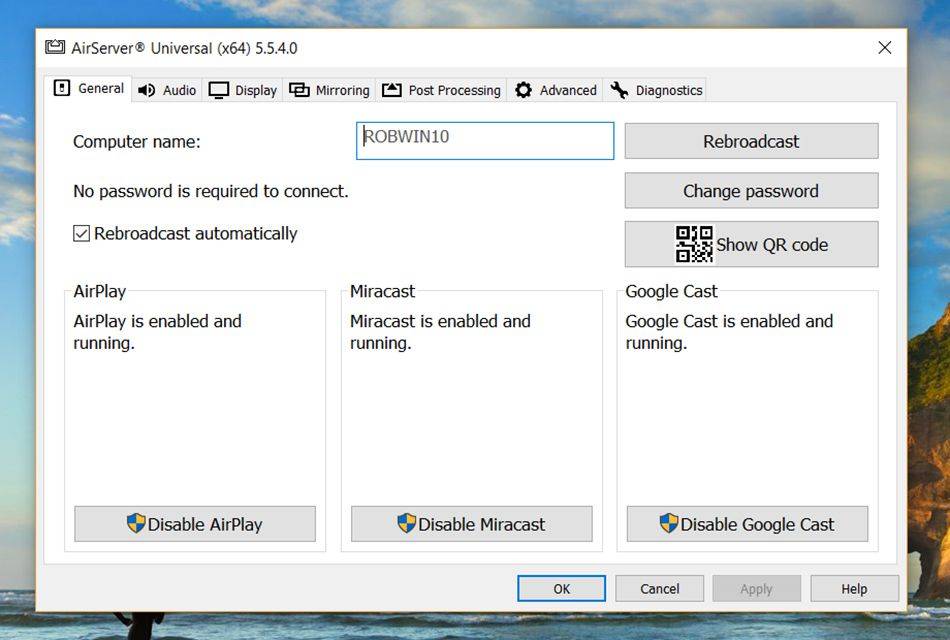The width and height of the screenshot is (950, 640).
Task: Click the Apply button
Action: coord(756,588)
